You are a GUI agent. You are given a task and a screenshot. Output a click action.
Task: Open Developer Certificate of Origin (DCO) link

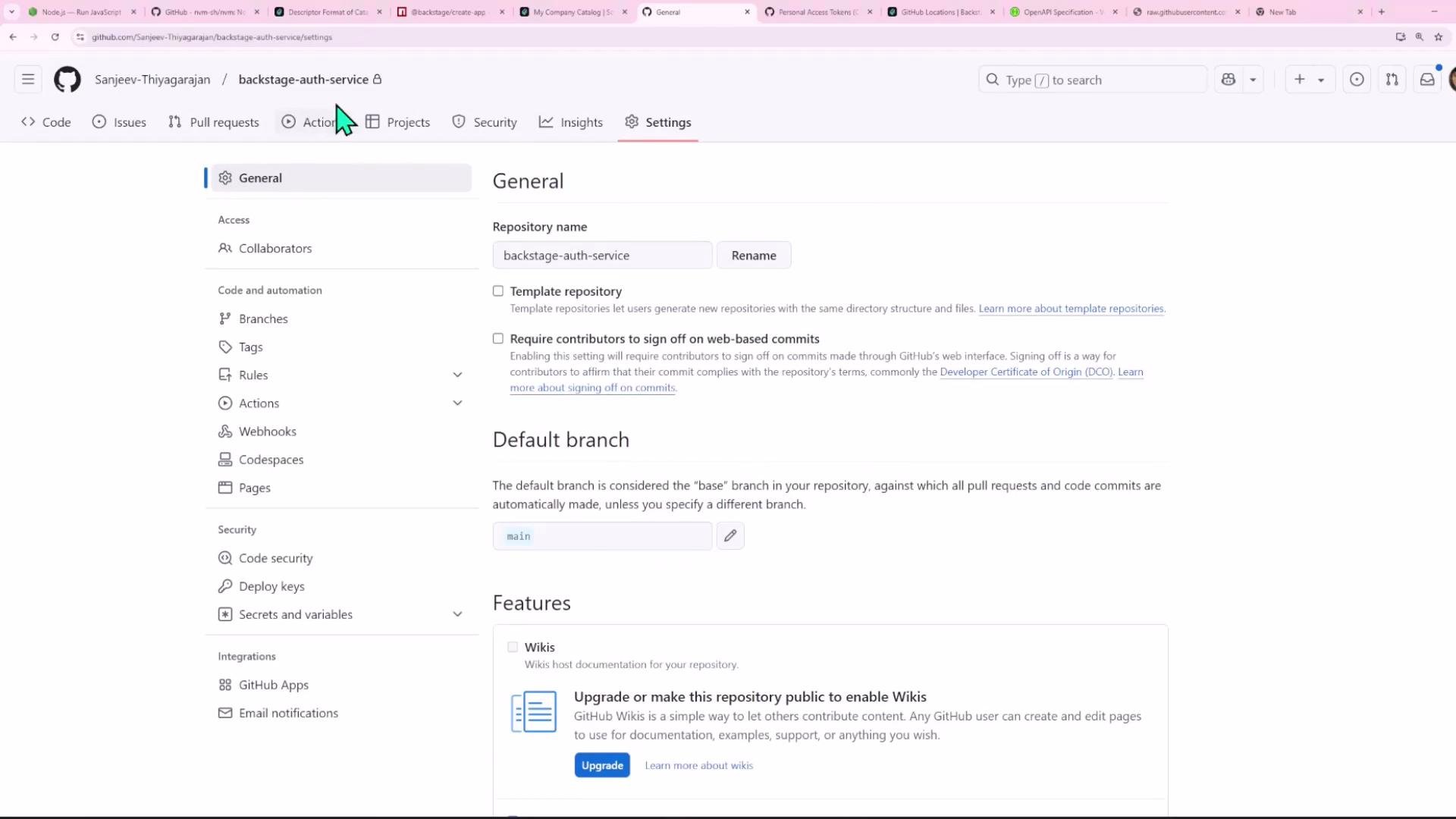1026,372
